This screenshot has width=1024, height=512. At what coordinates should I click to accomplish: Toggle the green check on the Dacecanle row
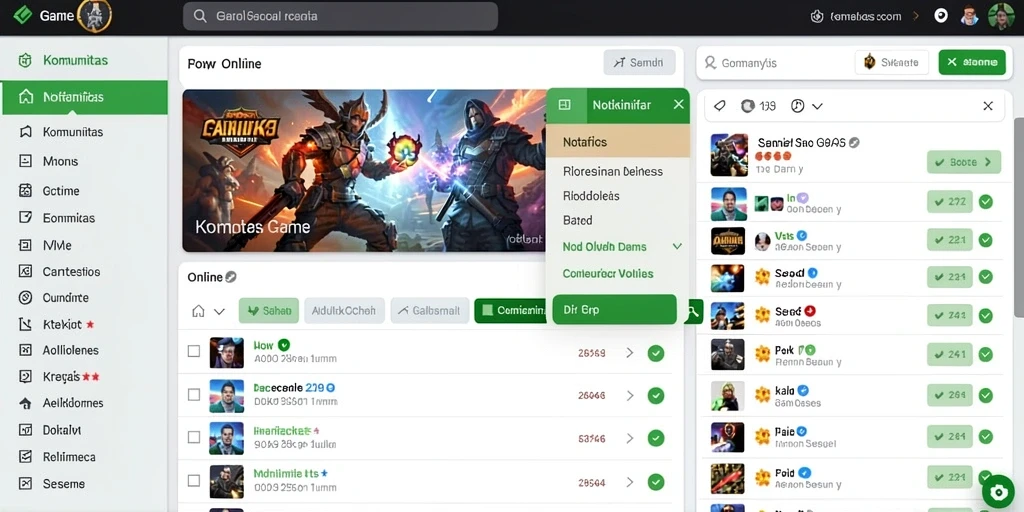point(656,396)
